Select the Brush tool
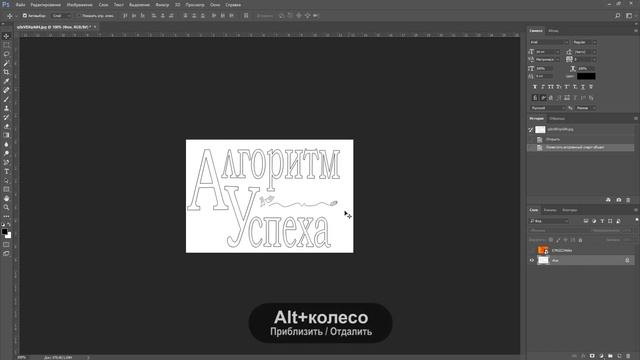 pyautogui.click(x=6, y=99)
